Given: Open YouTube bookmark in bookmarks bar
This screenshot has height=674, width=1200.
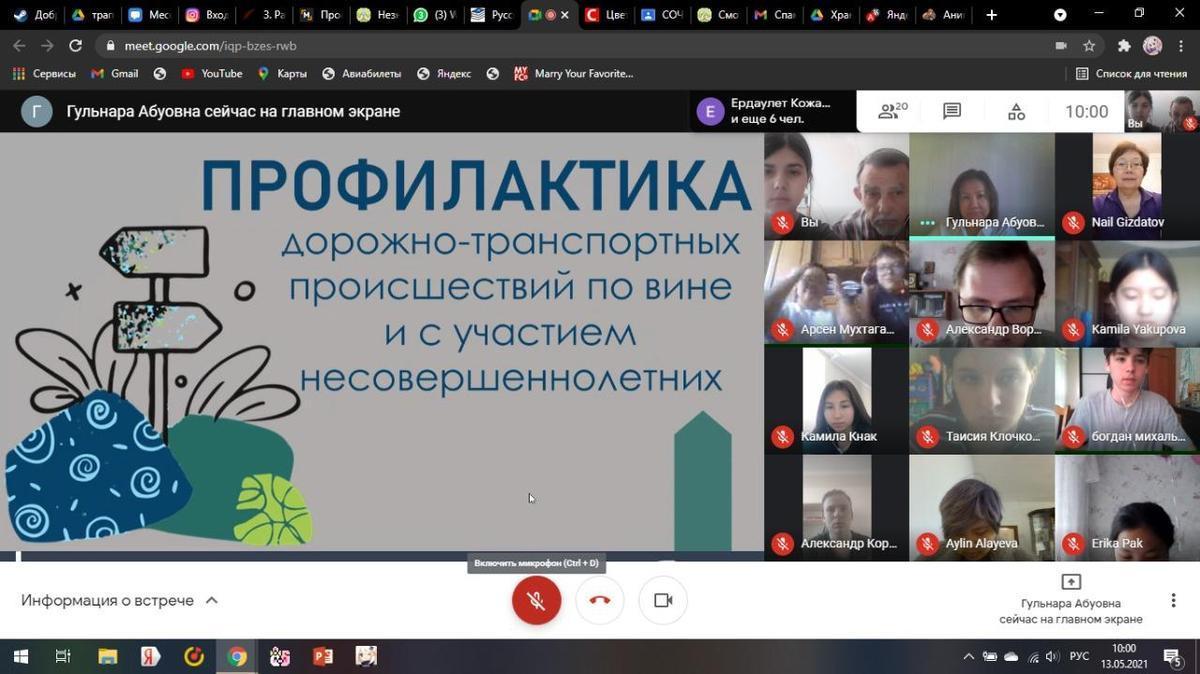Looking at the screenshot, I should click(212, 74).
